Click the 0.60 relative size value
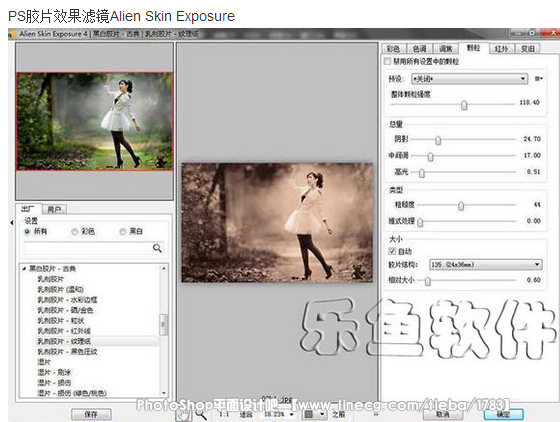 (x=533, y=280)
